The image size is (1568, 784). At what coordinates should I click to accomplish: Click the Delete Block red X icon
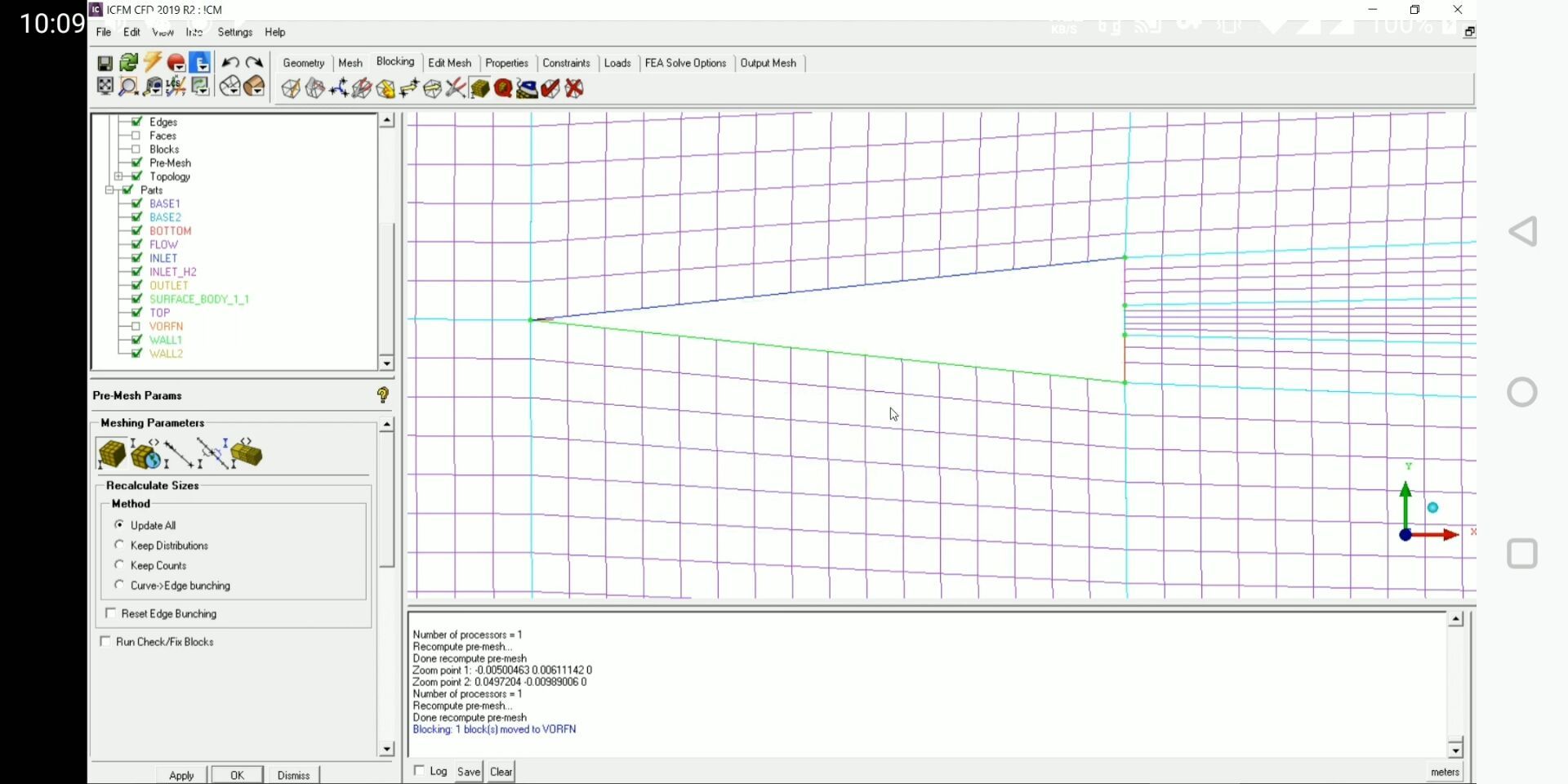574,88
